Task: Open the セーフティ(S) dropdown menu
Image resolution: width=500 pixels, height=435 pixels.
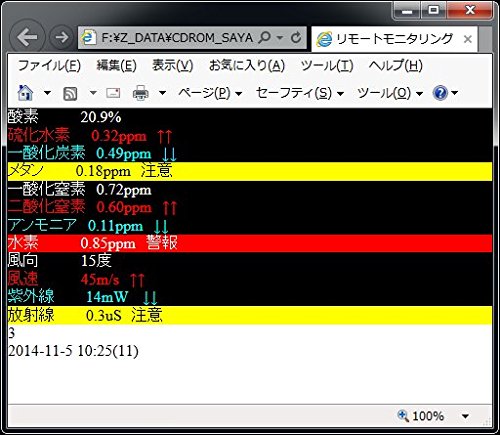Action: [300, 93]
